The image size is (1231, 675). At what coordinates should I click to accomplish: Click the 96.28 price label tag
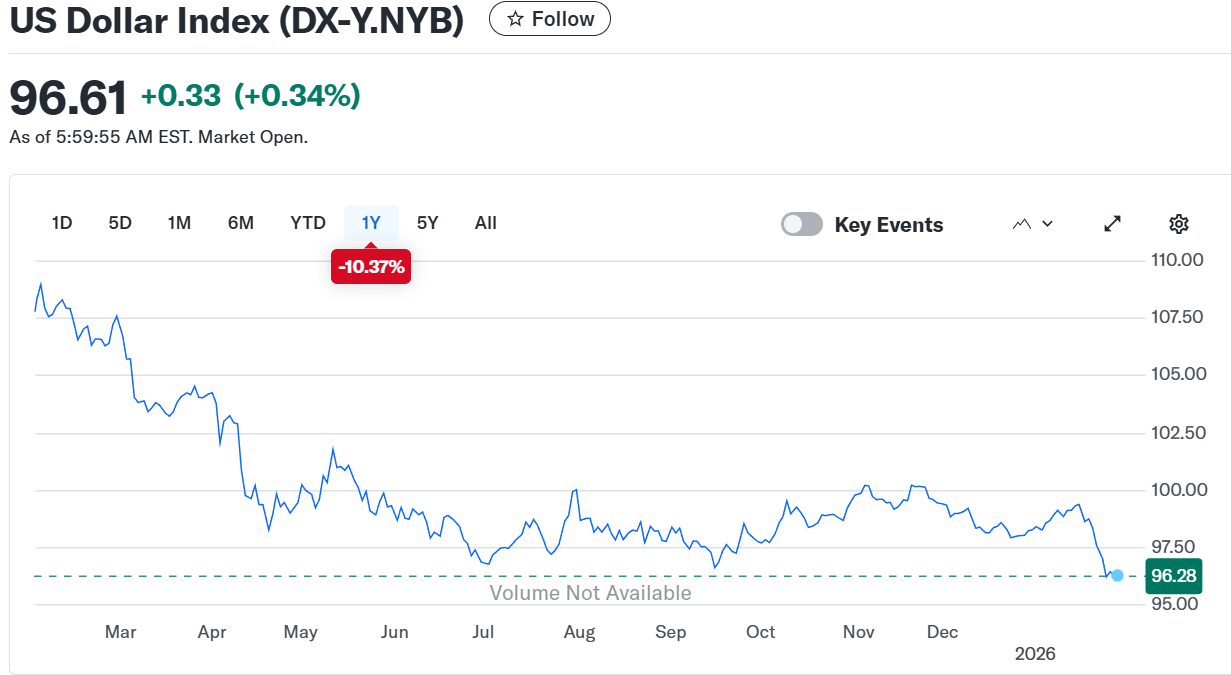coord(1174,576)
